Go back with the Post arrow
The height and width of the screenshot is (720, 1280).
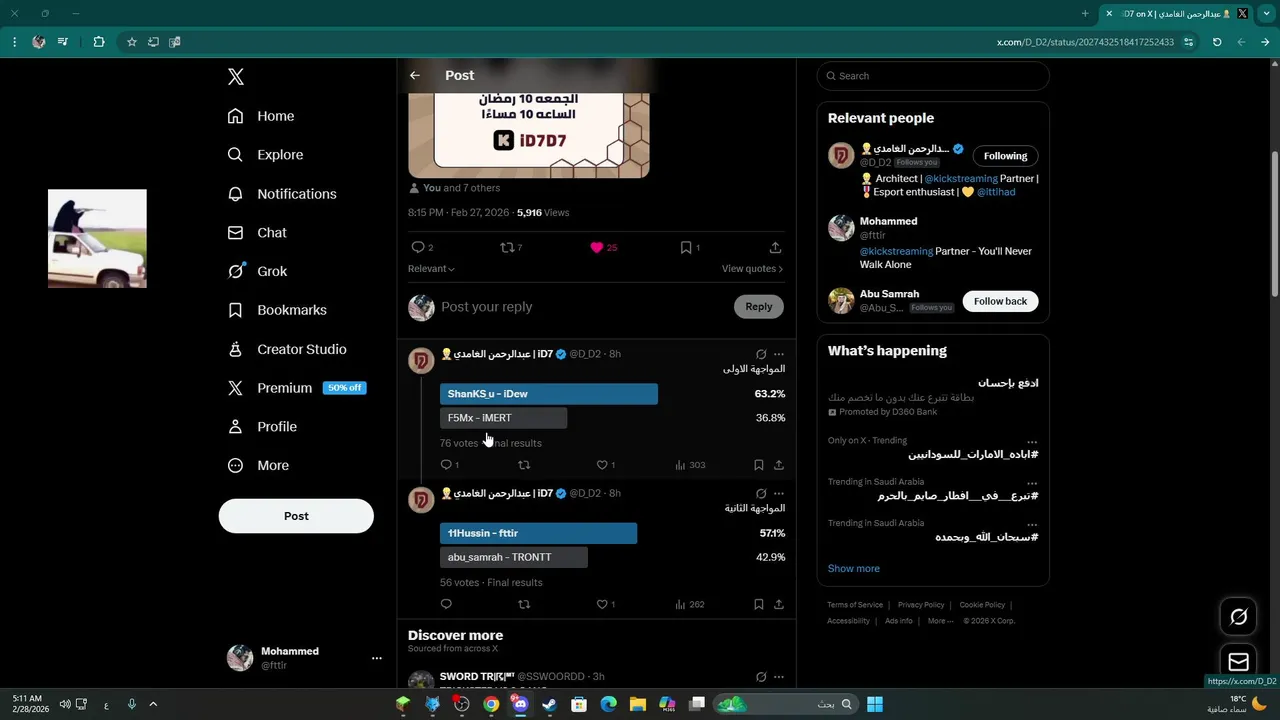tap(415, 75)
